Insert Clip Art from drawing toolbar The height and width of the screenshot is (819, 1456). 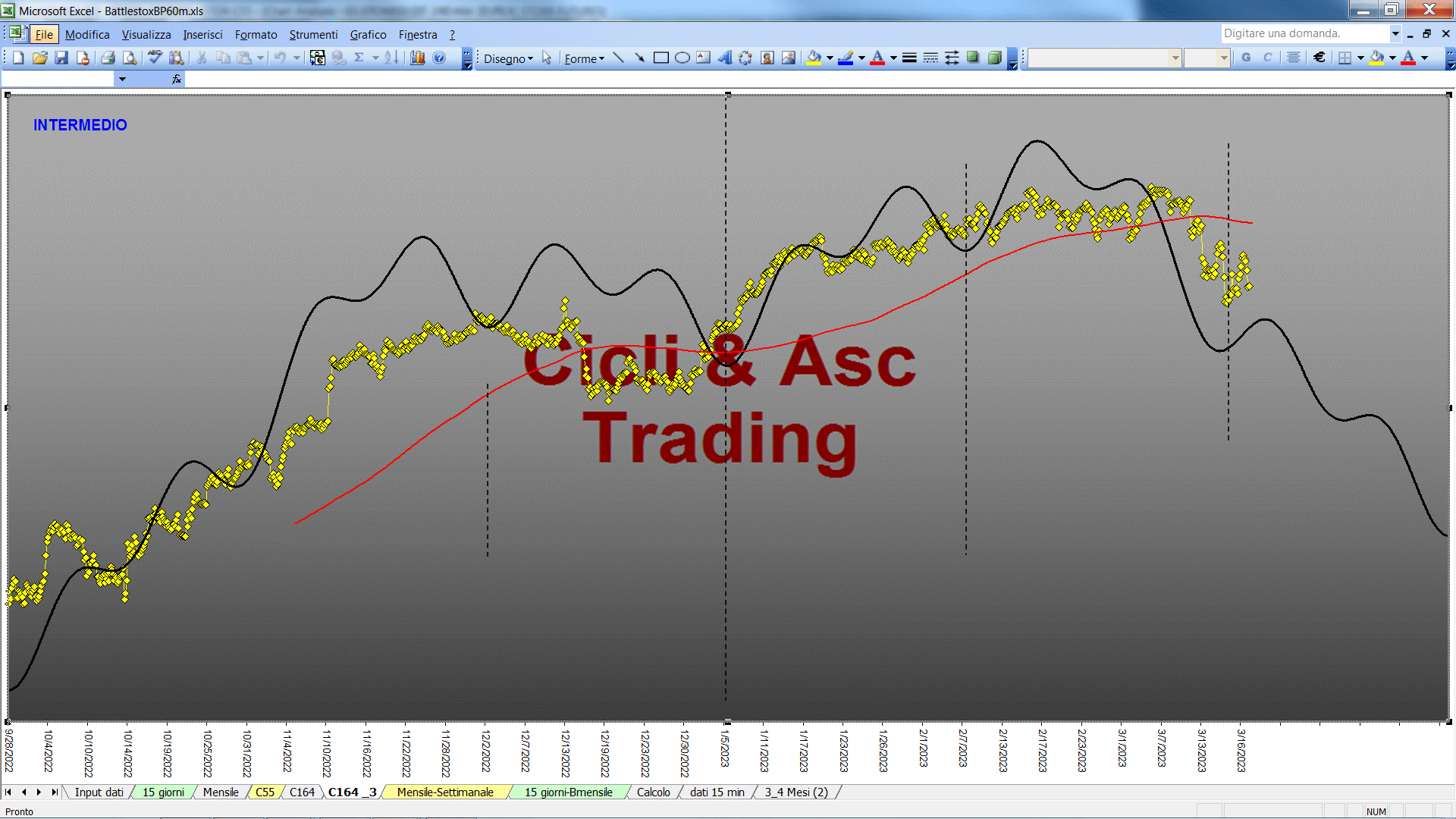767,58
